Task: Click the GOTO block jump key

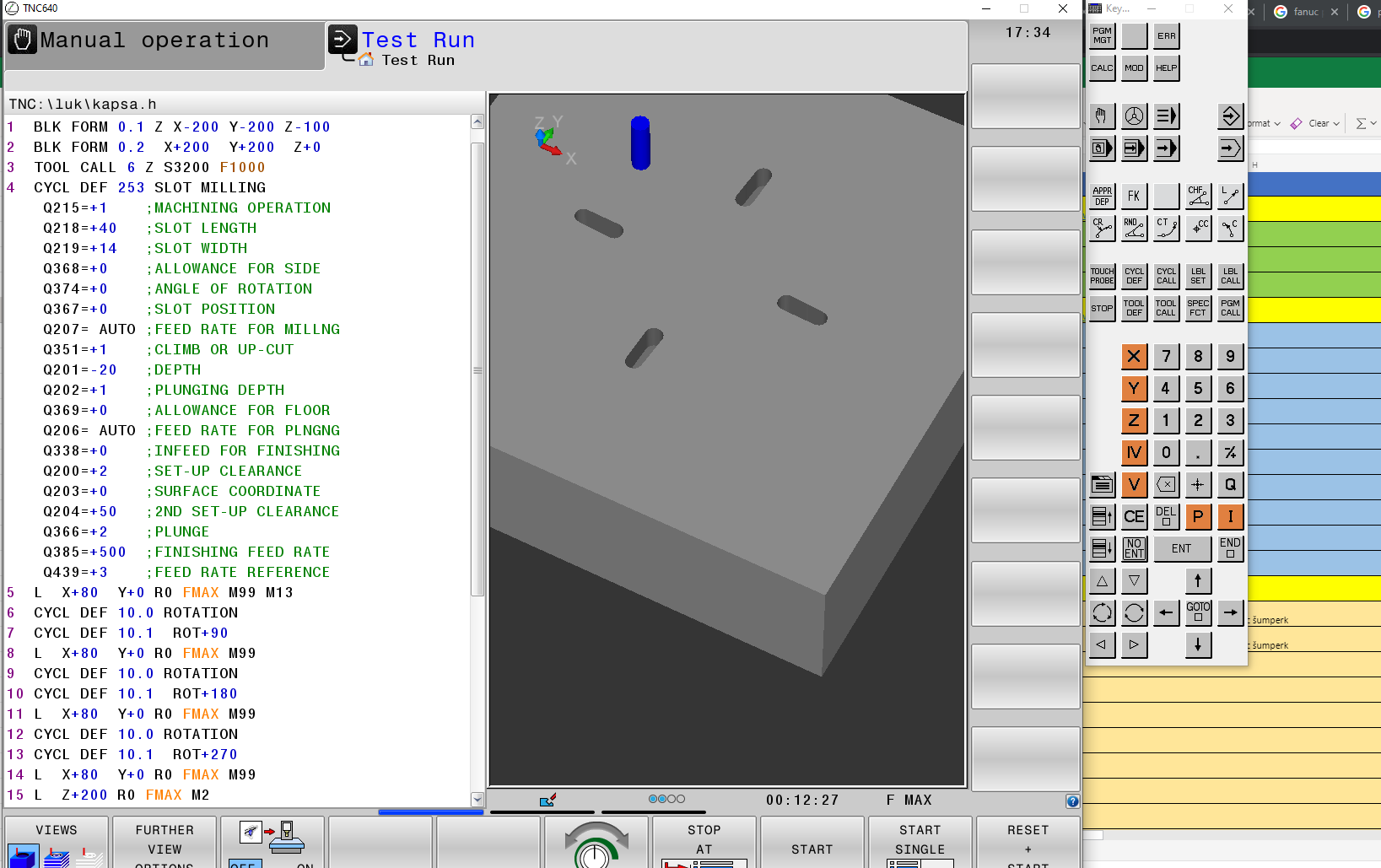Action: click(1198, 612)
